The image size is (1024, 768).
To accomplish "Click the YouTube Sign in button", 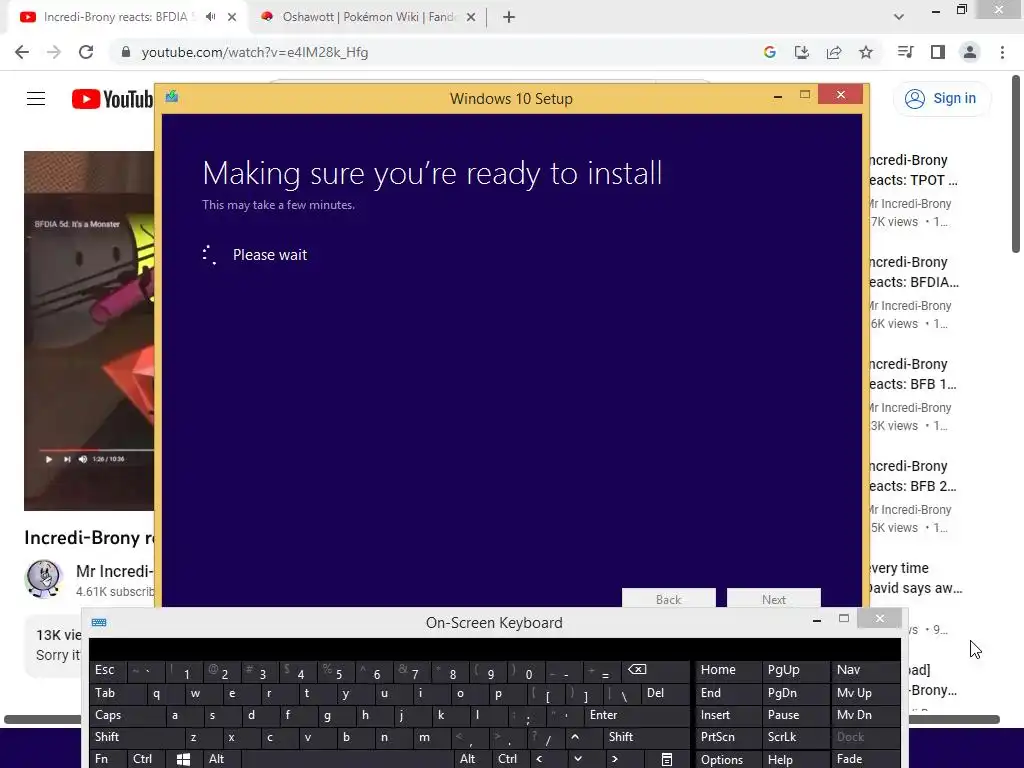I will pos(940,99).
